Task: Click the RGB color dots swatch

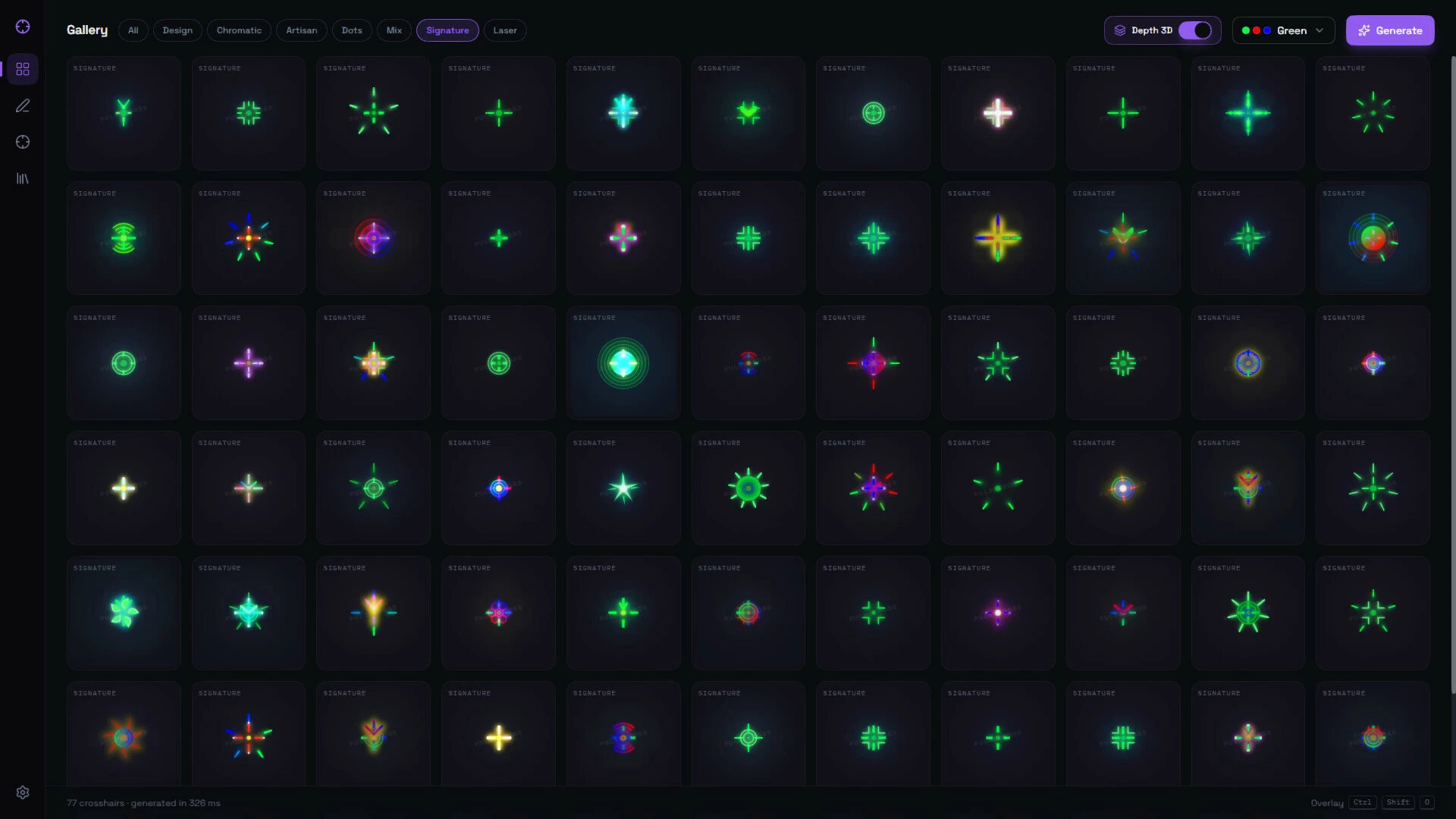Action: pyautogui.click(x=1257, y=30)
